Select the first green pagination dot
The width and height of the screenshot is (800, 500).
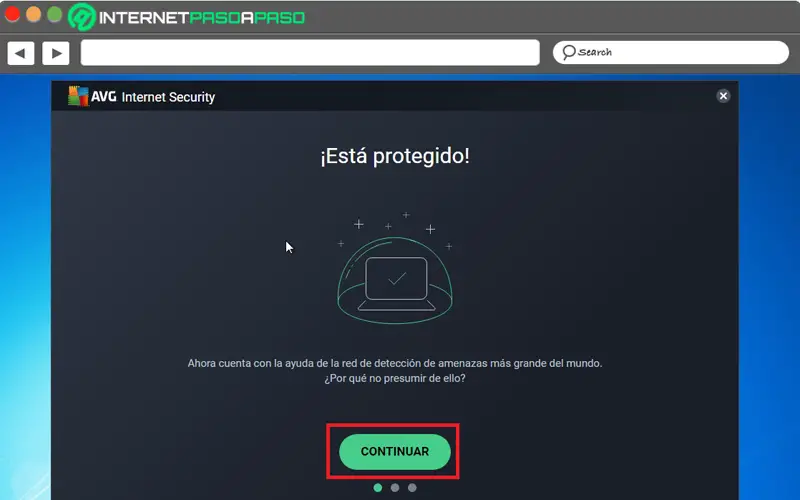coord(378,488)
